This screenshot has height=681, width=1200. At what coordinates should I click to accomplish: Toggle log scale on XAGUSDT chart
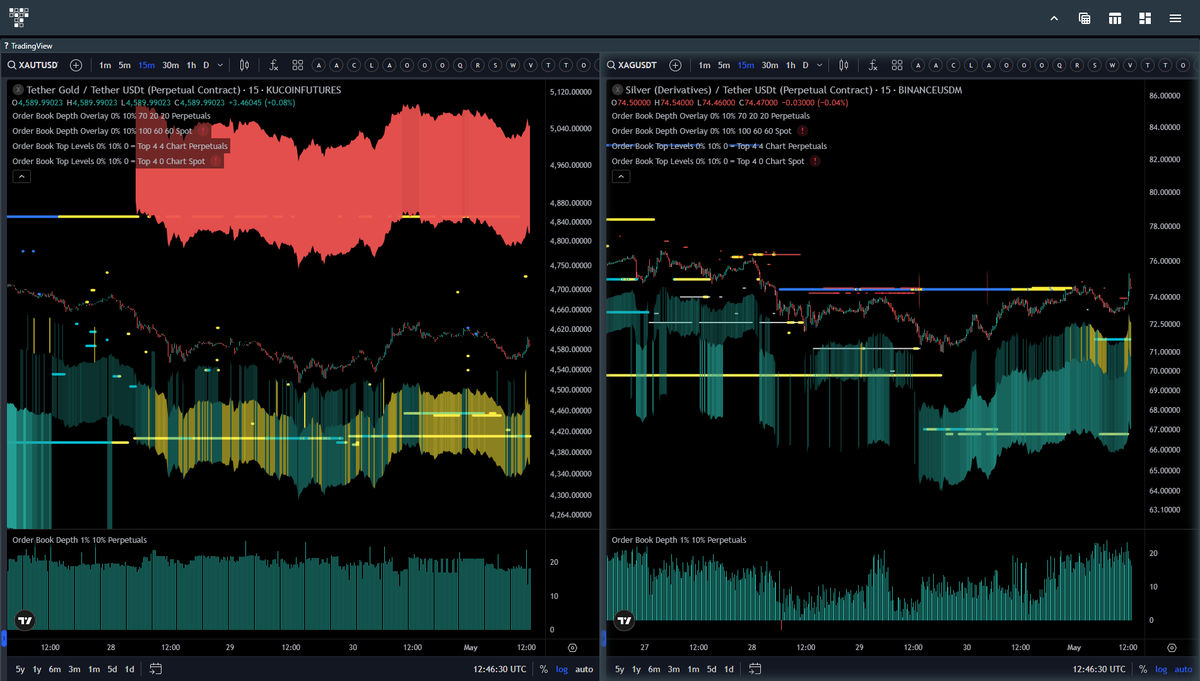pyautogui.click(x=1161, y=669)
